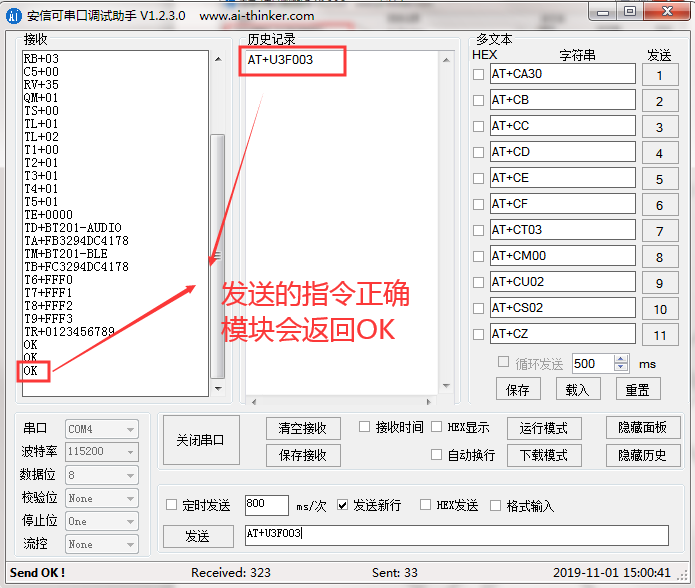Uncheck 发送新行 send newline checkbox
The width and height of the screenshot is (695, 588).
[x=343, y=505]
